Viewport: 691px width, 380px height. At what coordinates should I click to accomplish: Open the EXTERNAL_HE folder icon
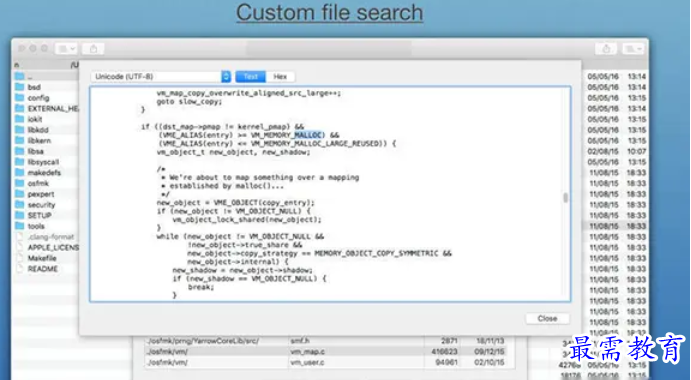tap(19, 108)
